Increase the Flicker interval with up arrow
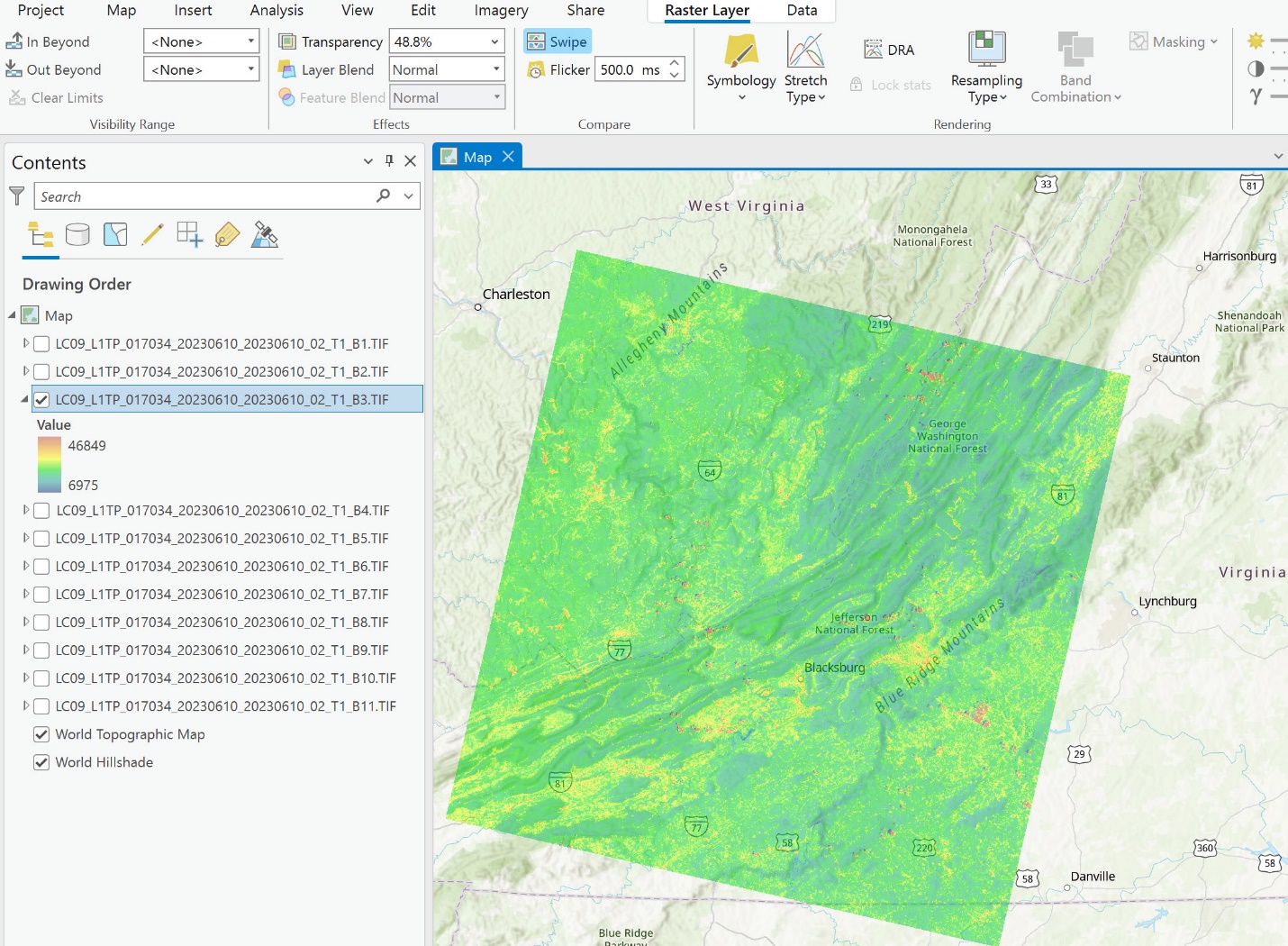Viewport: 1288px width, 946px height. [675, 62]
